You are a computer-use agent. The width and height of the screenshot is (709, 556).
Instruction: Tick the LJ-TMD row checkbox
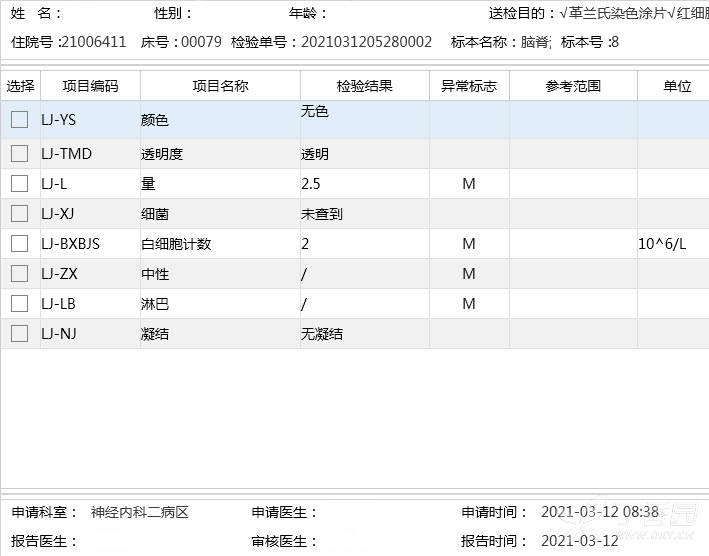pos(19,154)
